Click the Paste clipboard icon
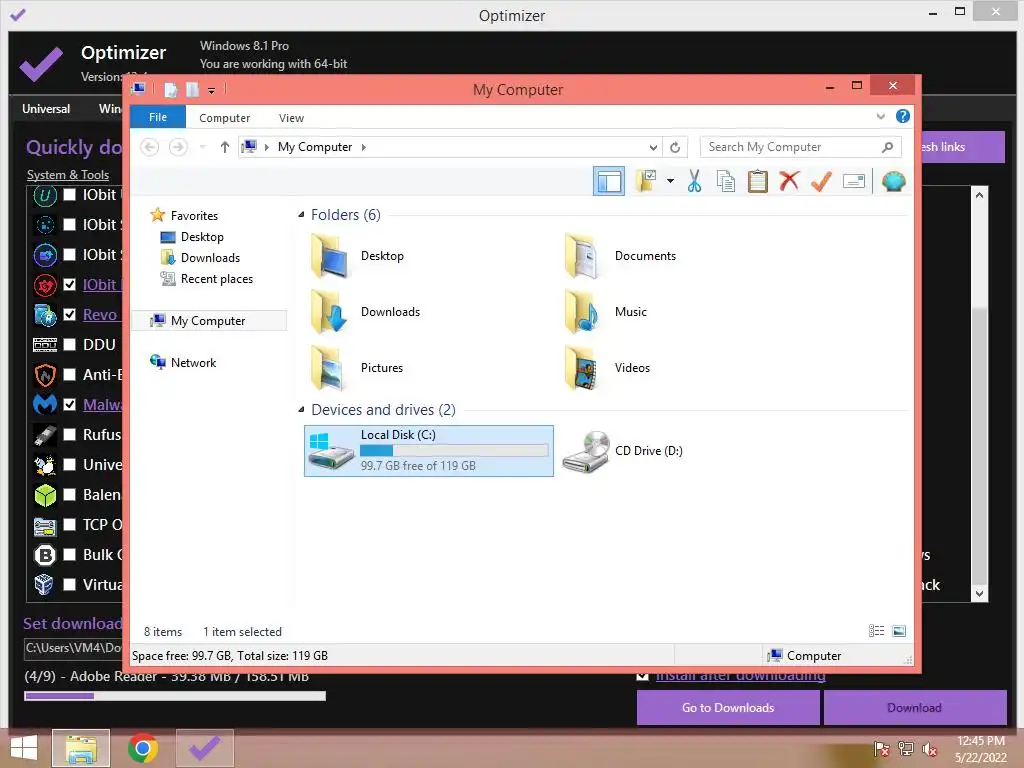The width and height of the screenshot is (1024, 768). click(x=757, y=181)
